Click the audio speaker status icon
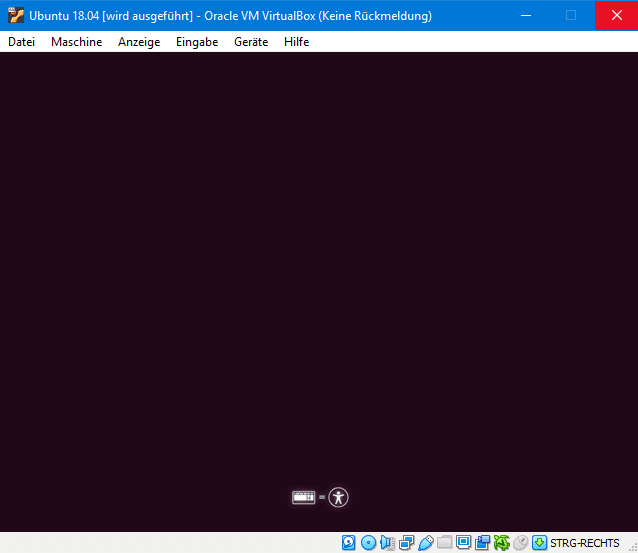The image size is (638, 553). (x=387, y=542)
